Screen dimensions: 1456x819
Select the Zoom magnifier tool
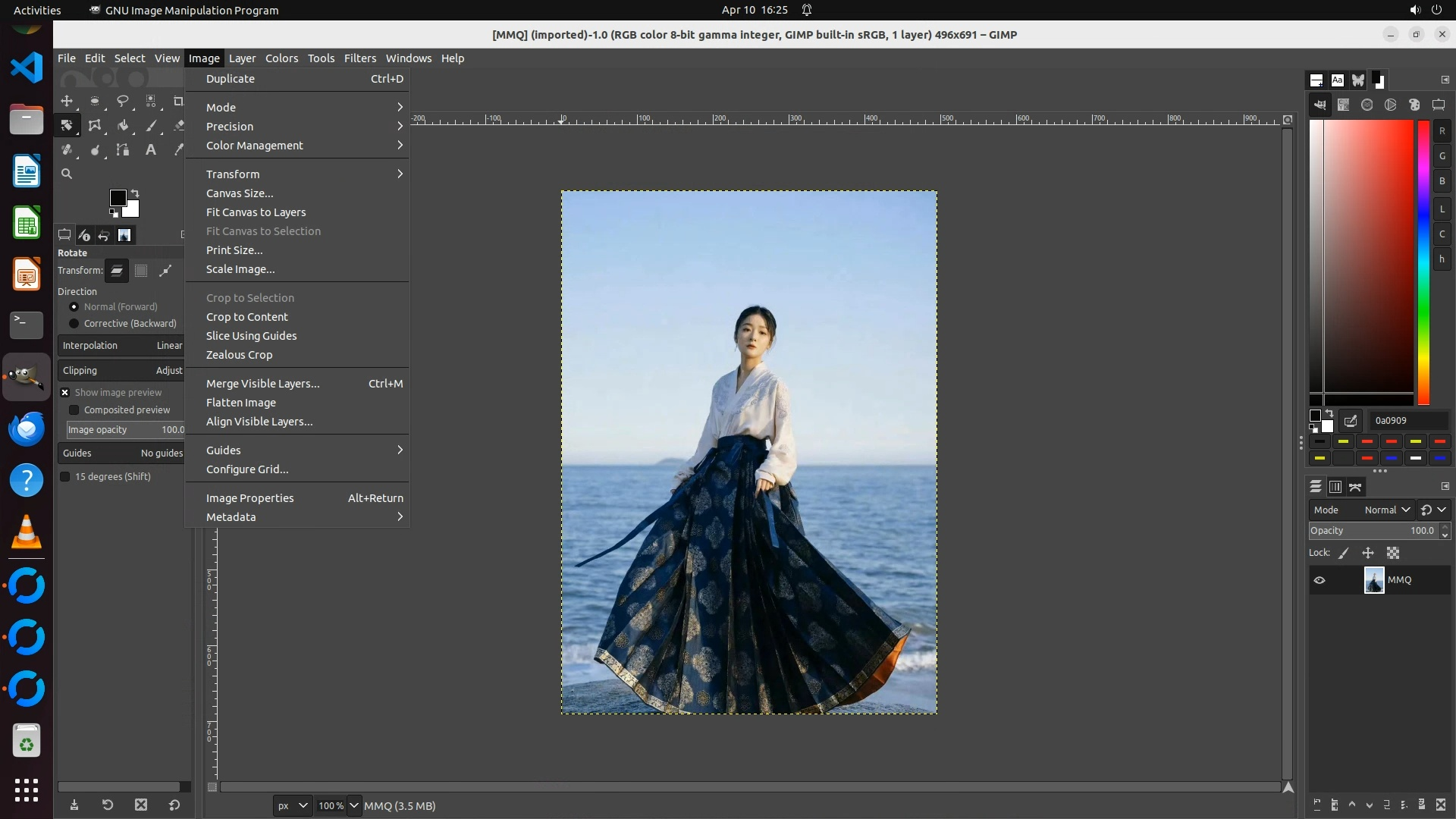tap(67, 174)
